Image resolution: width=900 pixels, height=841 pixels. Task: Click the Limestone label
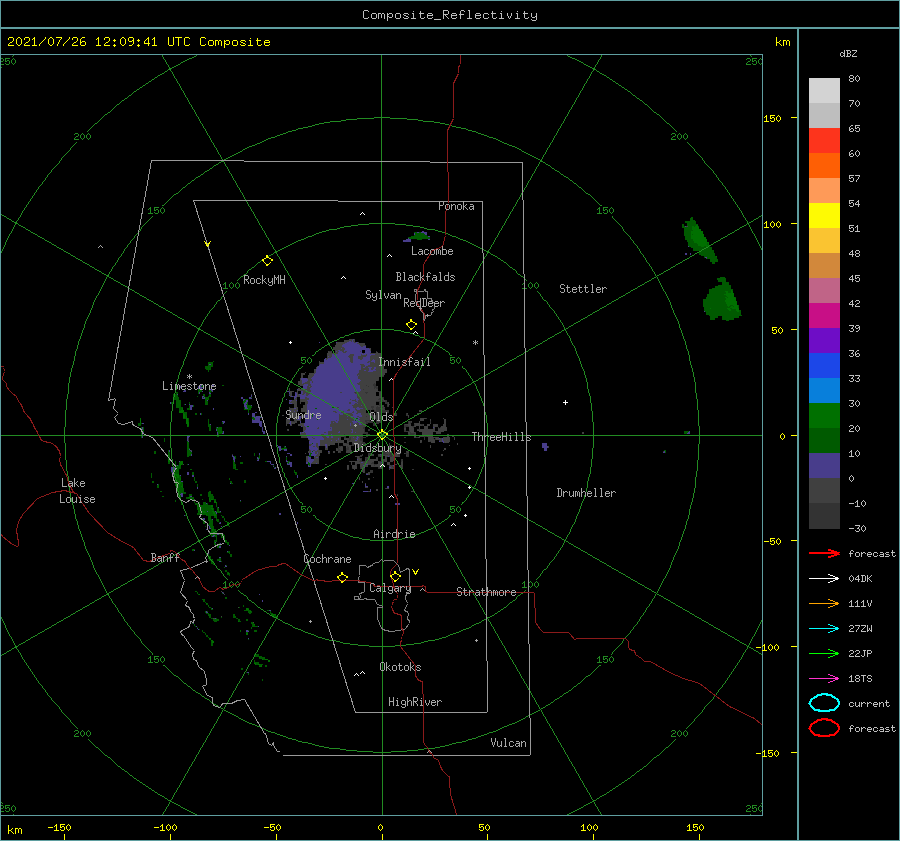point(189,386)
